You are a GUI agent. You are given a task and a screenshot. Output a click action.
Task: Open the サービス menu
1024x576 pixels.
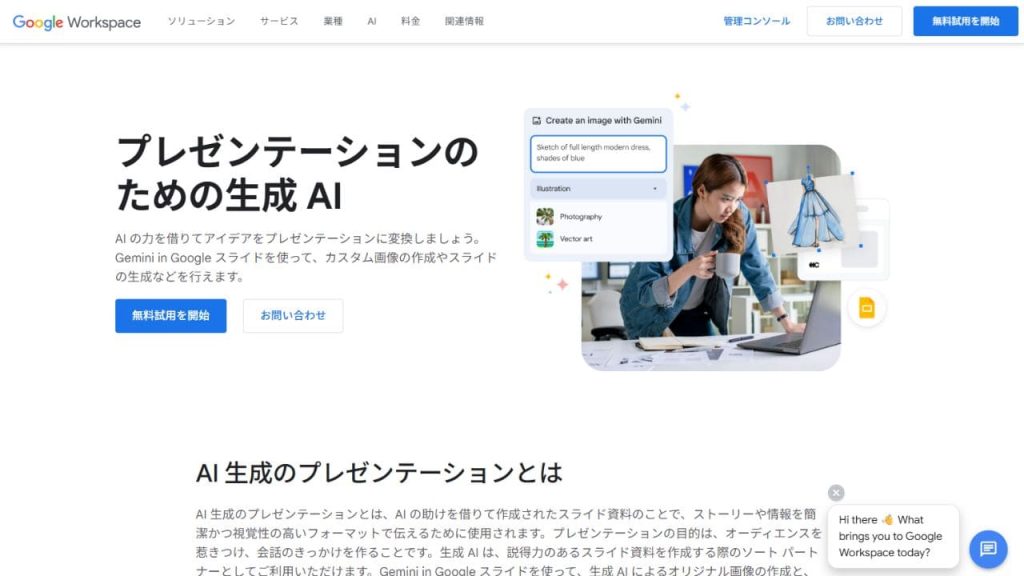279,22
